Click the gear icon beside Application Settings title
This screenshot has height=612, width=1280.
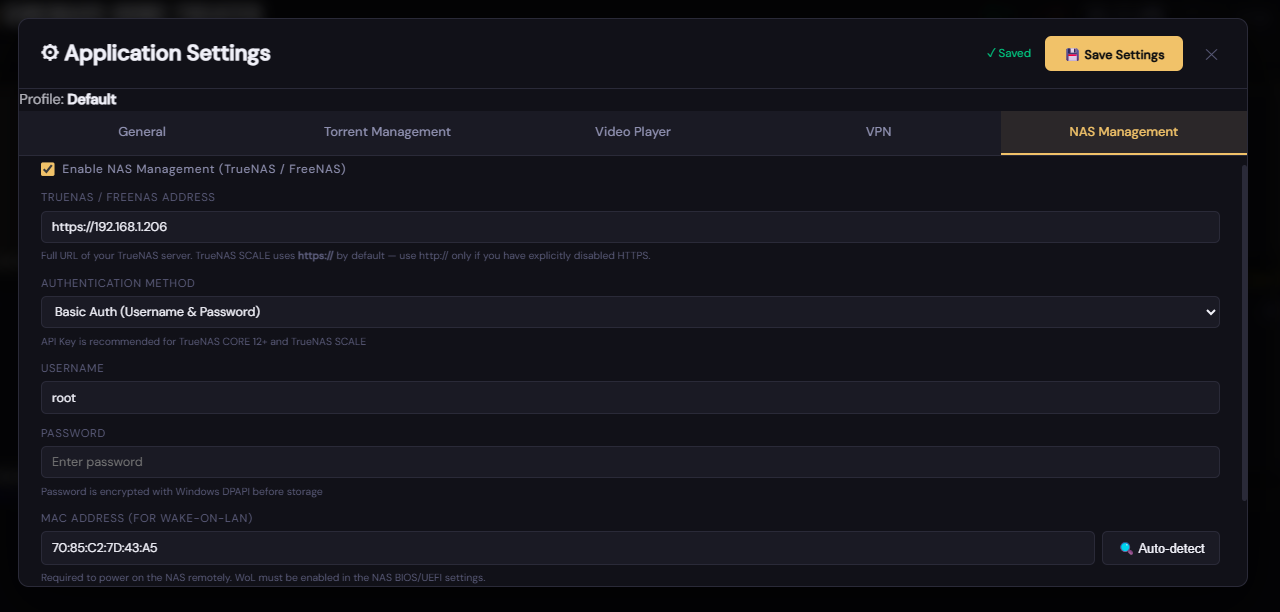pos(49,53)
